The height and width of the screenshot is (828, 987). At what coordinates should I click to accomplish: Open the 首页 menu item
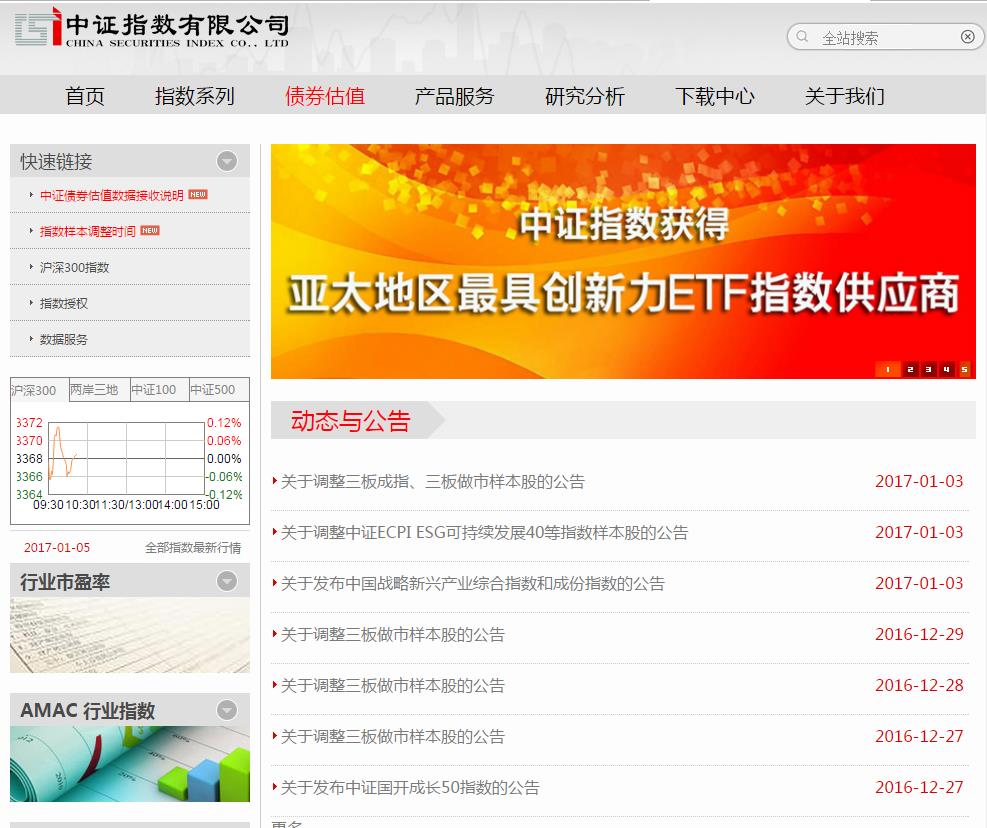tap(84, 96)
